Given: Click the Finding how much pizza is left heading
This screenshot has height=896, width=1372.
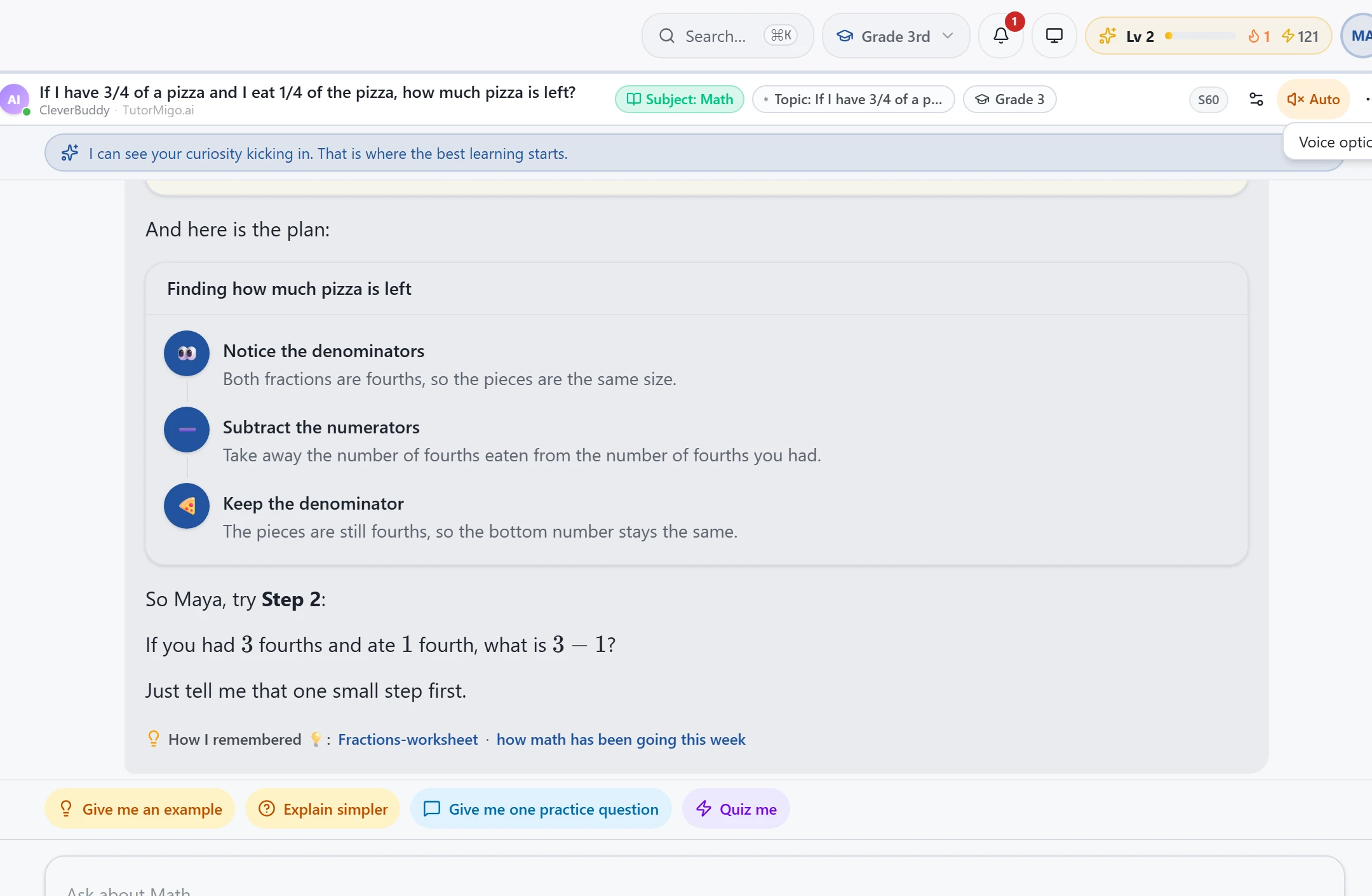Looking at the screenshot, I should click(289, 289).
